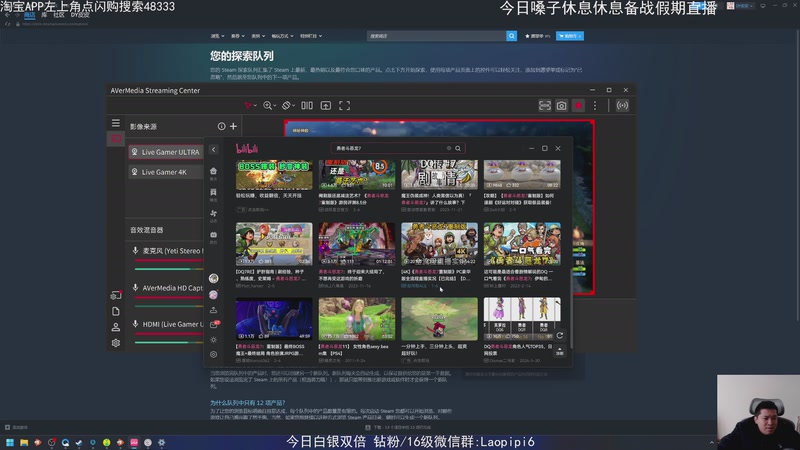800x450 pixels.
Task: Click the Steam store search button
Action: pyautogui.click(x=511, y=36)
